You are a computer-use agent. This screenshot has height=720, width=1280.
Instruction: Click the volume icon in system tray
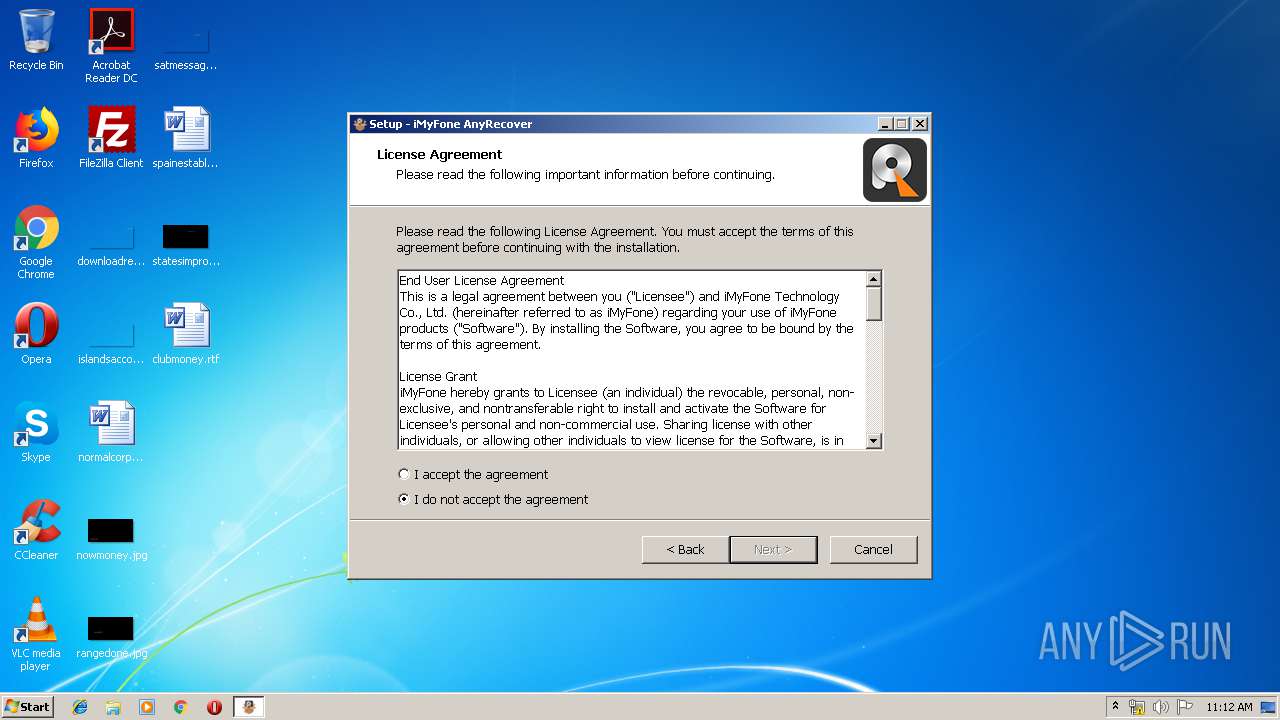[1161, 707]
